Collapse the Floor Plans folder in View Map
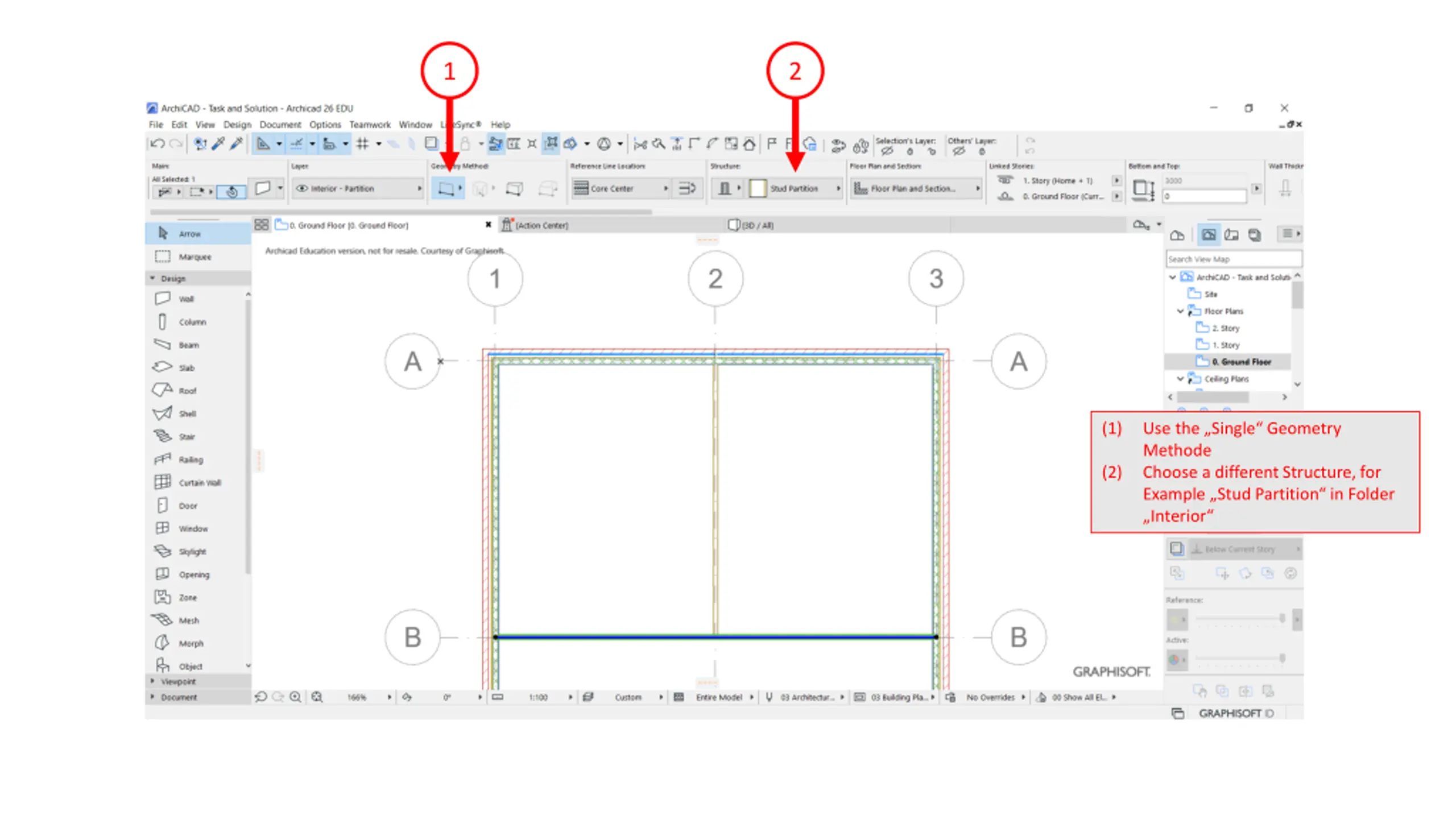1456x819 pixels. point(1180,311)
